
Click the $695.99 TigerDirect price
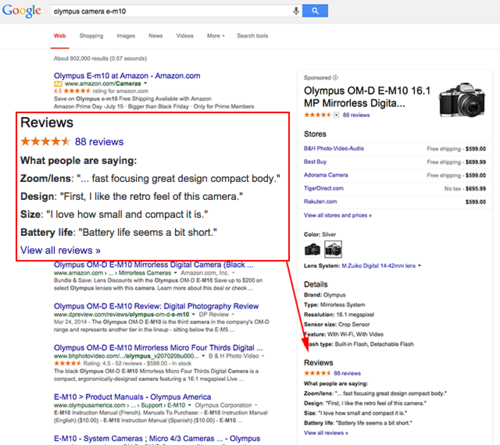pyautogui.click(x=476, y=189)
